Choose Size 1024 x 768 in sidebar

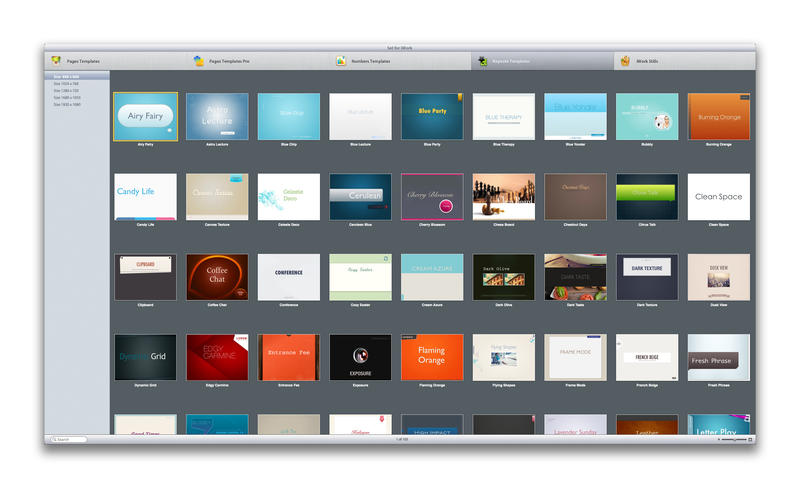[77, 84]
